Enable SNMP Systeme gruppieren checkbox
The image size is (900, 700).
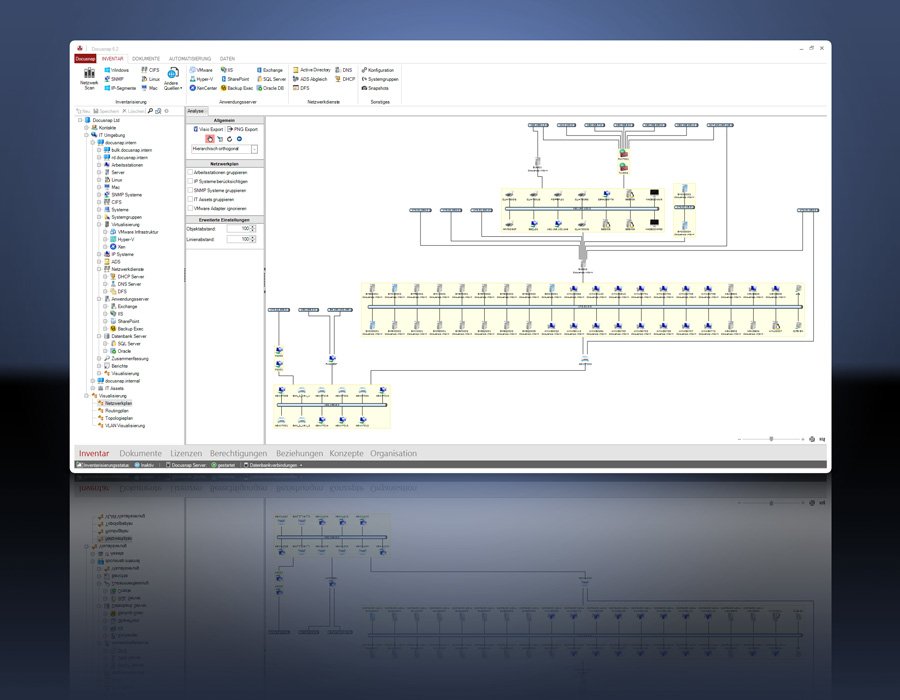point(190,190)
